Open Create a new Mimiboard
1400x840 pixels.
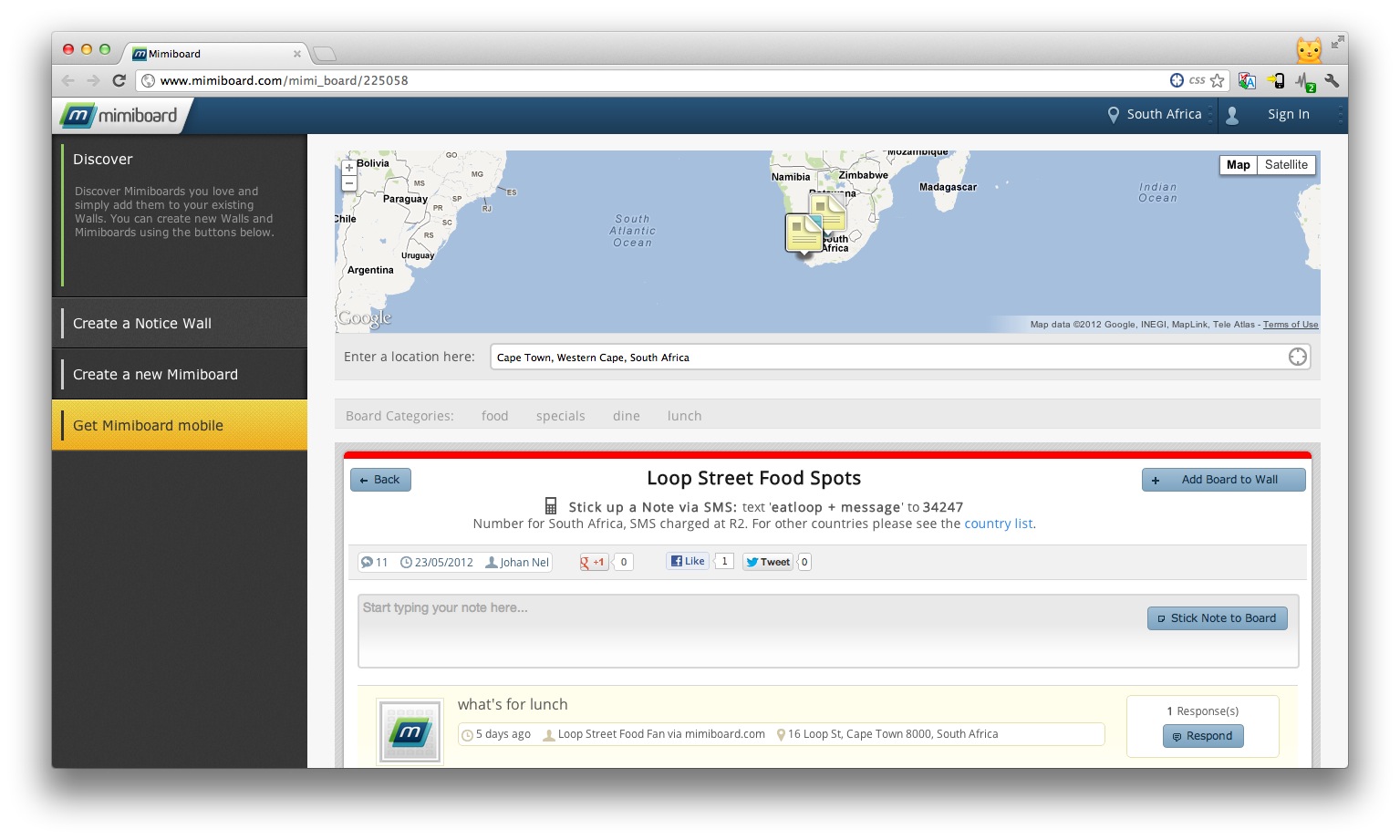point(180,375)
